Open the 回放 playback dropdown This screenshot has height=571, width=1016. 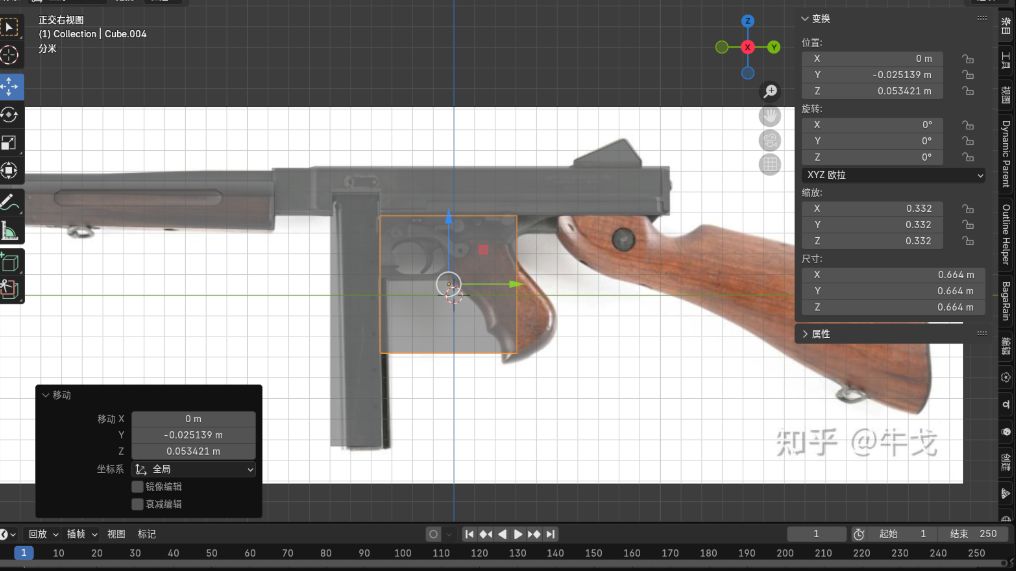coord(43,534)
